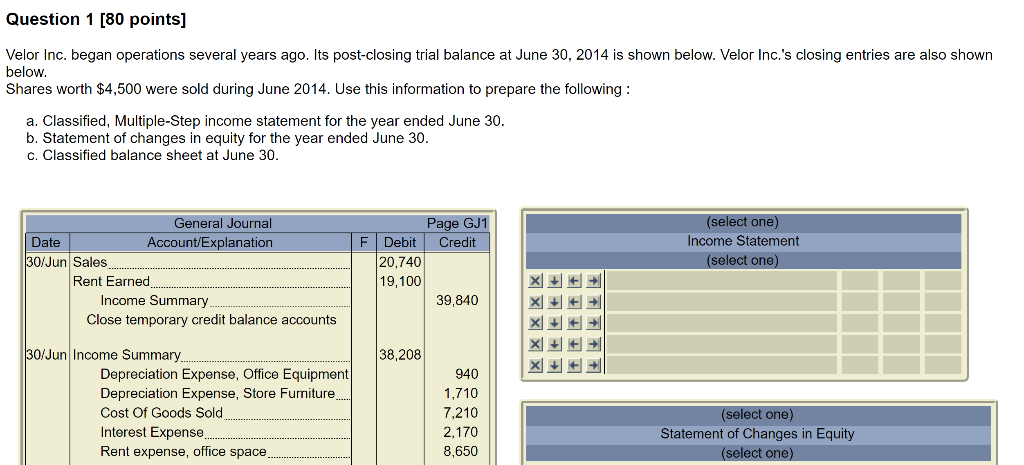Viewport: 1024px width, 465px height.
Task: Click the 940 credit amount
Action: point(466,374)
